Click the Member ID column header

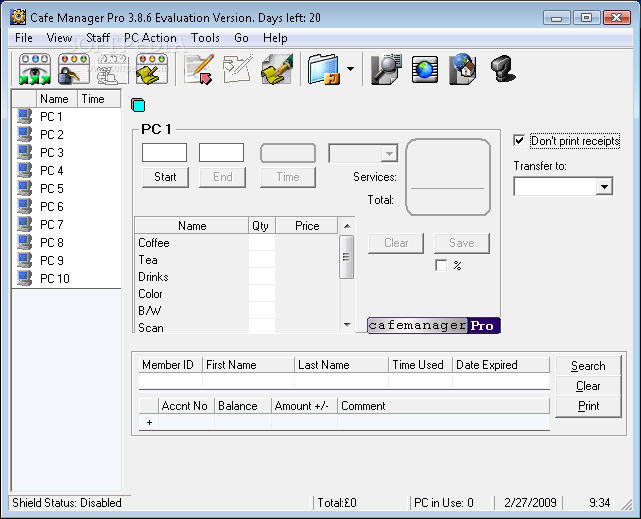(170, 365)
